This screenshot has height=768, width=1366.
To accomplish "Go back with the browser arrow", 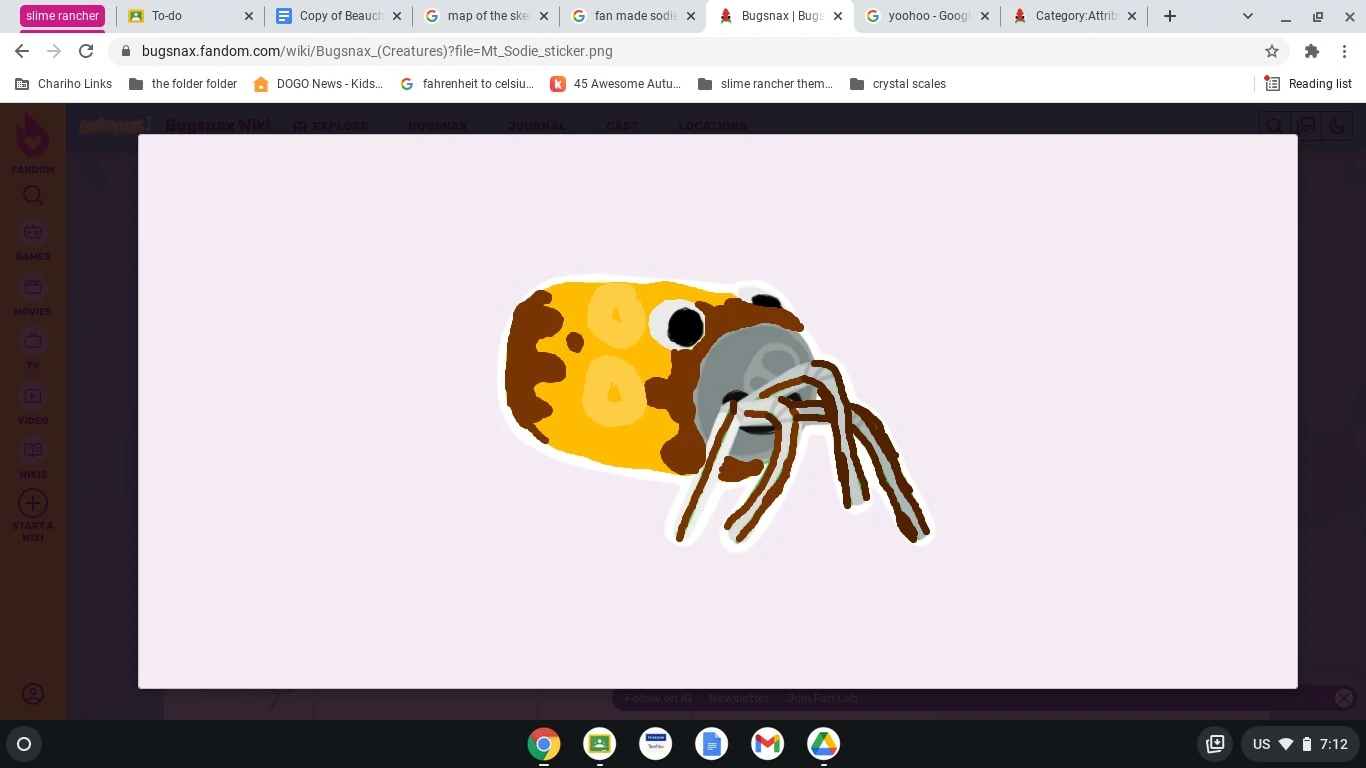I will point(22,51).
